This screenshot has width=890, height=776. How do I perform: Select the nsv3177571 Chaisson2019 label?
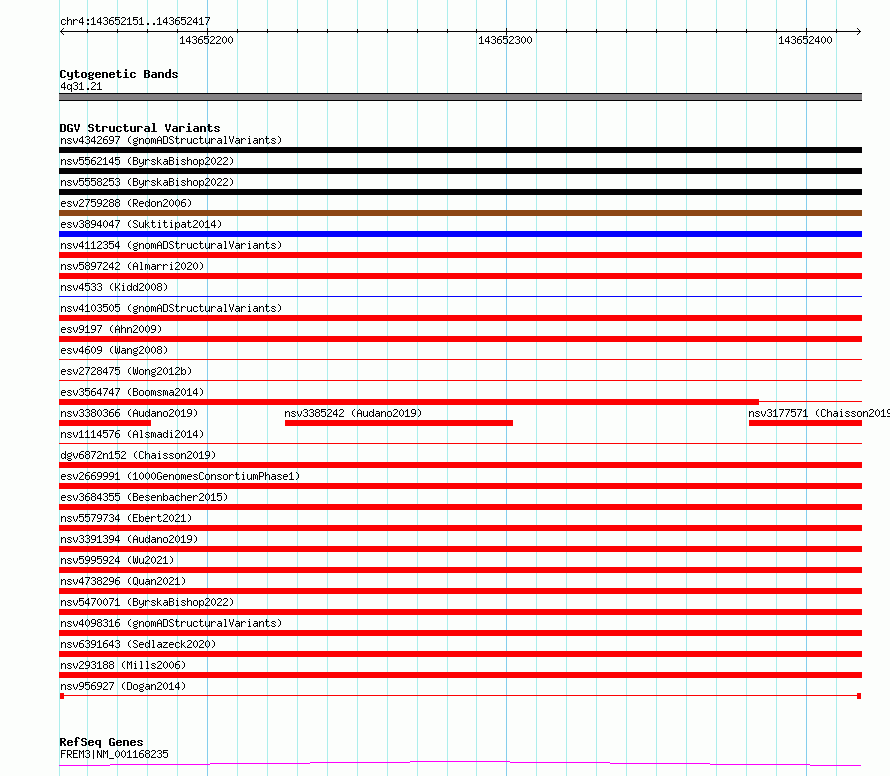point(819,413)
